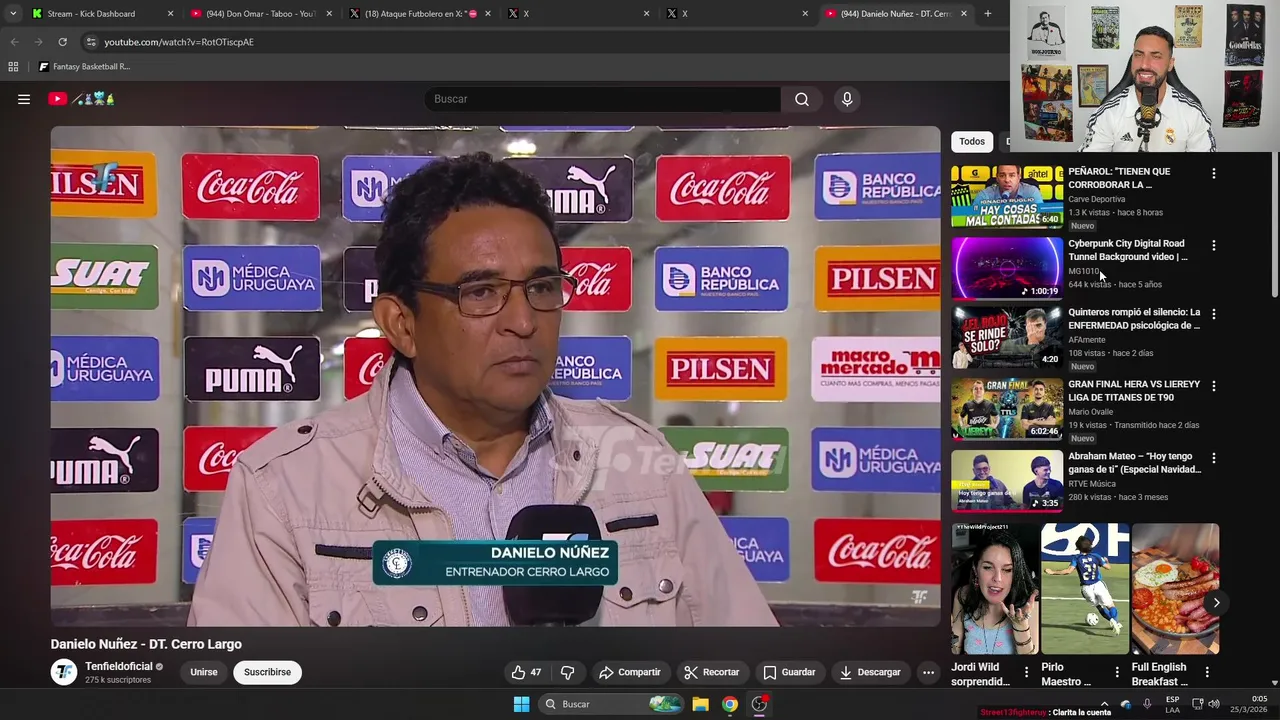Like the video with the thumbs-up icon
1280x720 pixels.
pos(528,672)
